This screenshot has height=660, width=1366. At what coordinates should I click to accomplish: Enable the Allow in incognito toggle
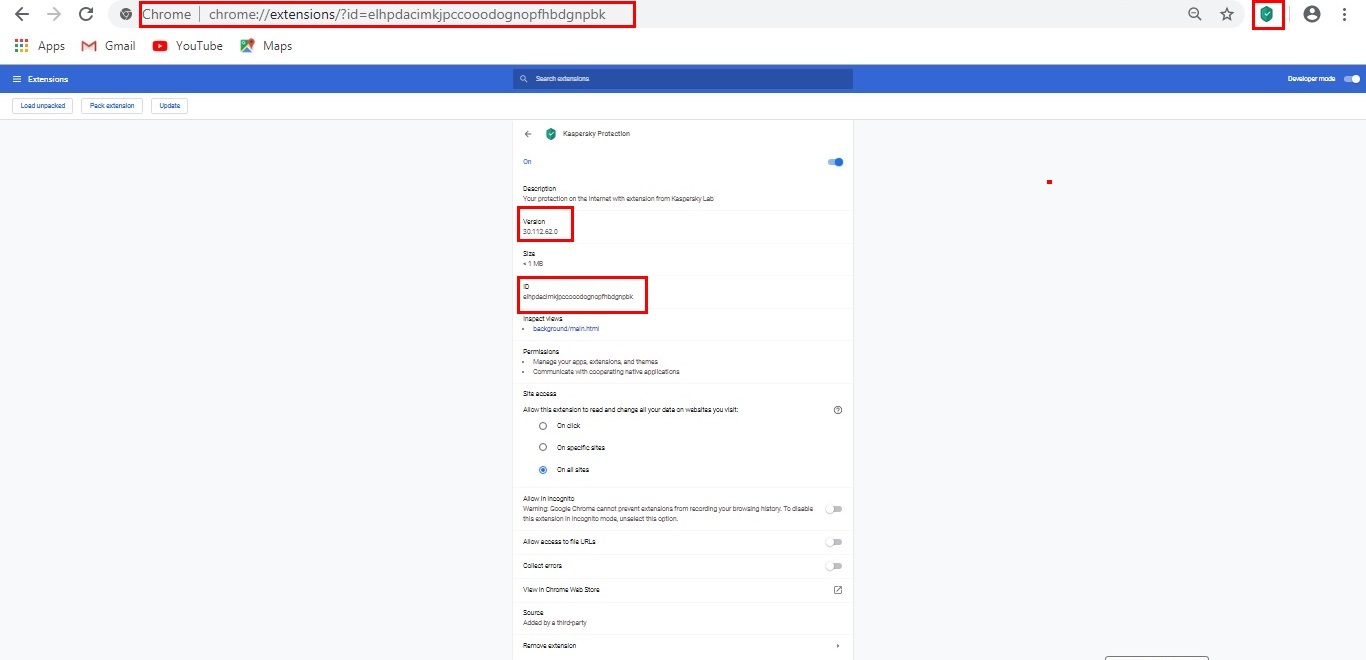[834, 509]
